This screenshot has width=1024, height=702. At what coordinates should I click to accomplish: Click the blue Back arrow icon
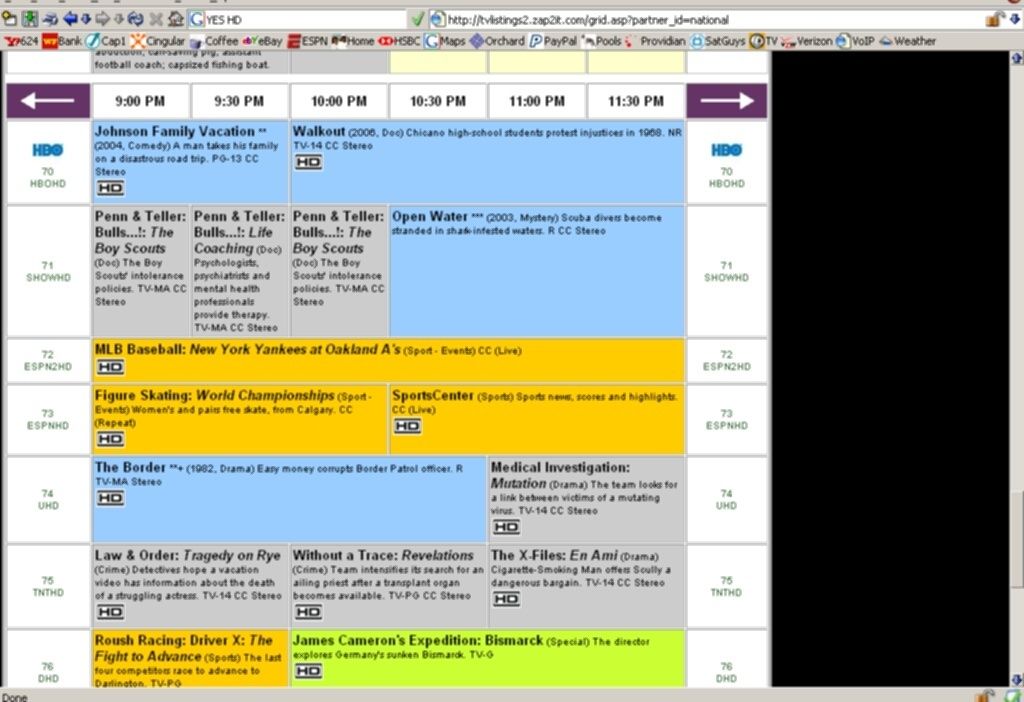point(70,19)
